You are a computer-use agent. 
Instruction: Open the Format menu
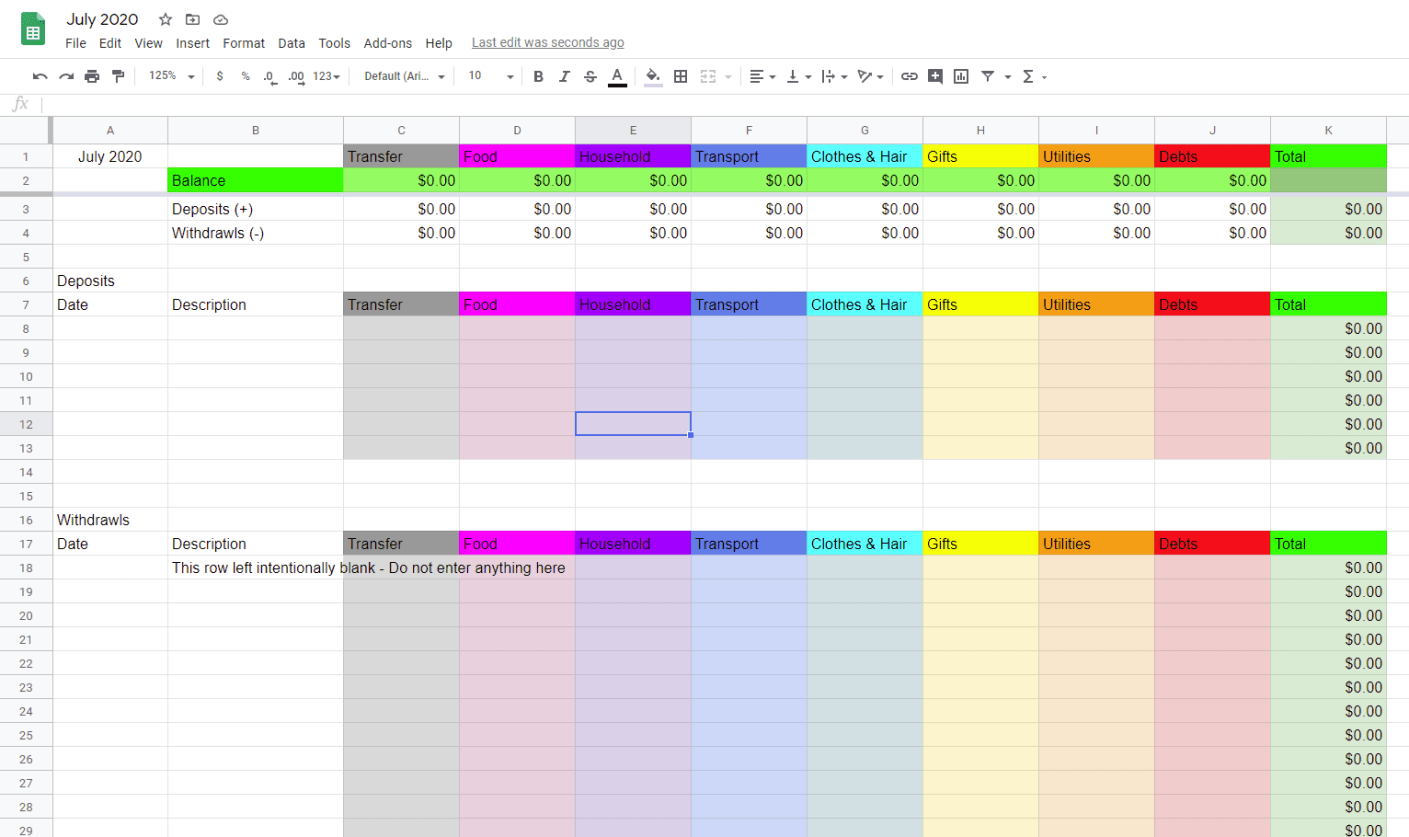tap(244, 43)
